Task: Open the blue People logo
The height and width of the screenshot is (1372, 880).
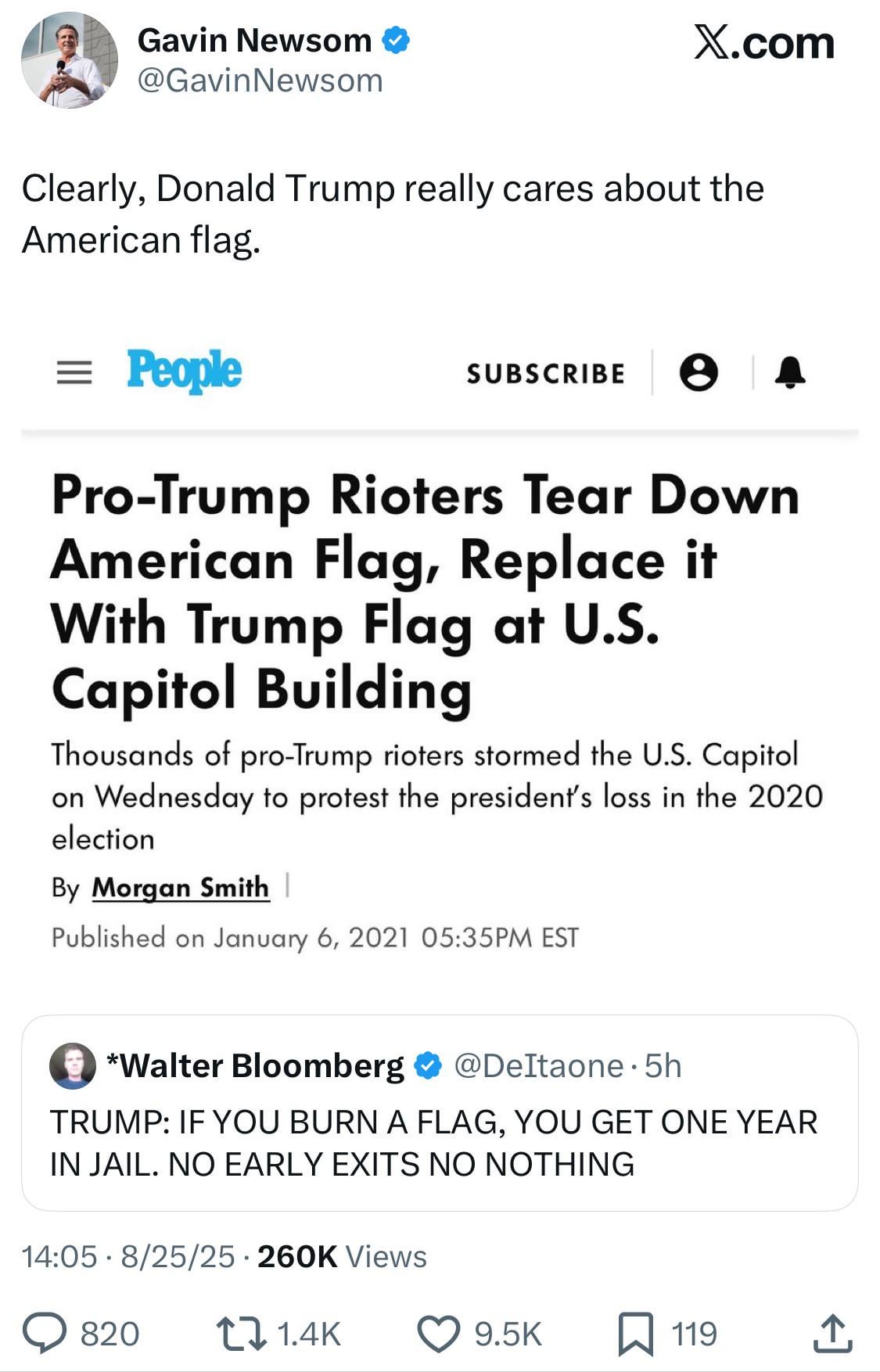Action: [185, 371]
